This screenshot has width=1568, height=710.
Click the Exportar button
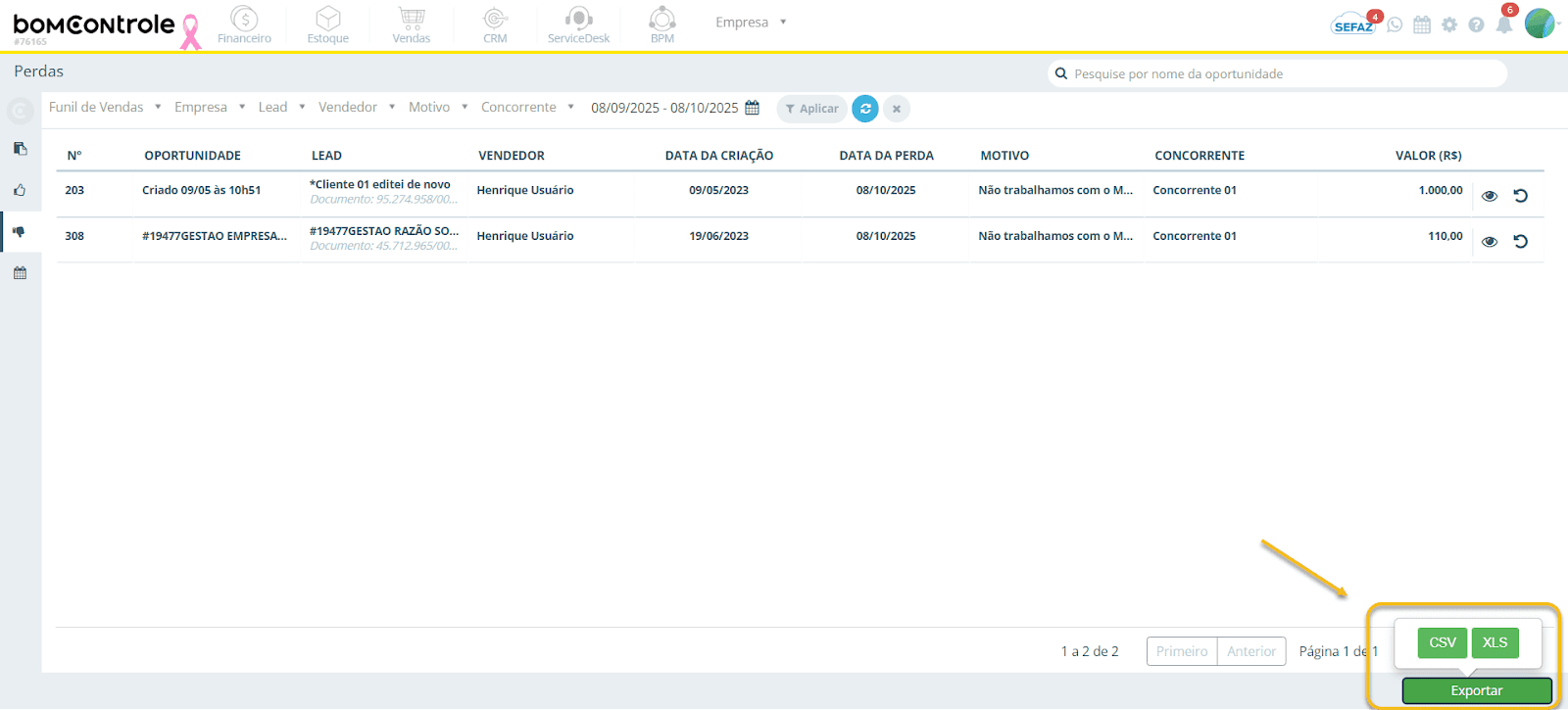pos(1477,690)
